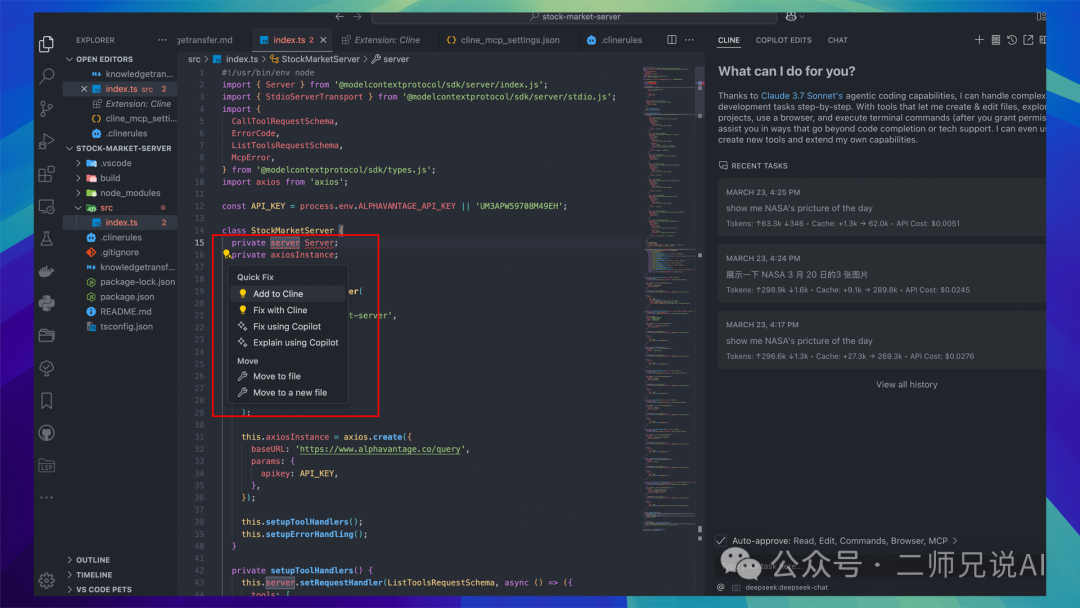Go back using navigation arrow

coord(340,17)
